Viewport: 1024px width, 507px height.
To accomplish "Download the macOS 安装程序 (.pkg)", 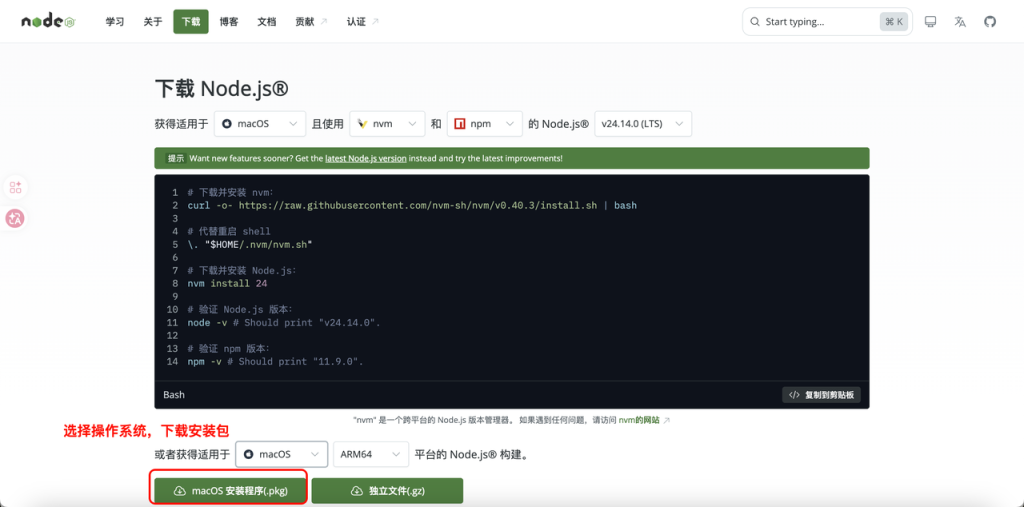I will click(229, 491).
